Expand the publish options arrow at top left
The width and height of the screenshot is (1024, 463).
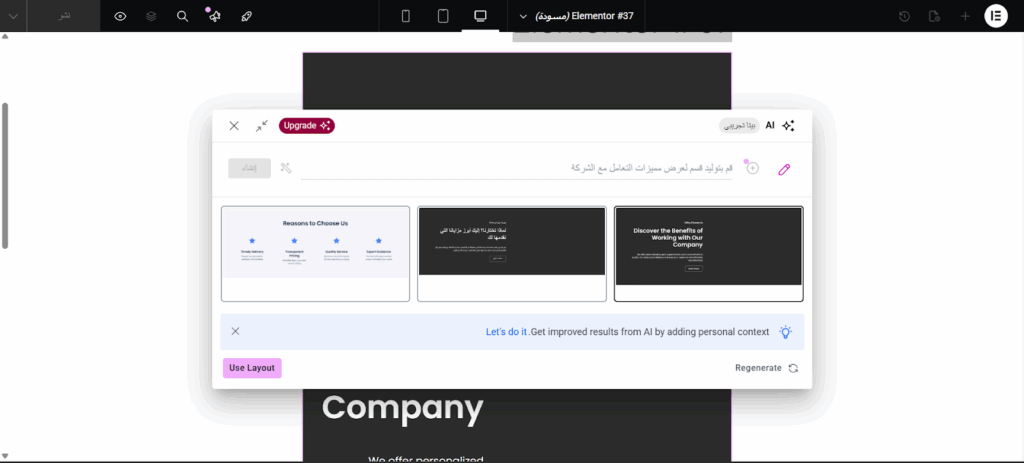[13, 16]
